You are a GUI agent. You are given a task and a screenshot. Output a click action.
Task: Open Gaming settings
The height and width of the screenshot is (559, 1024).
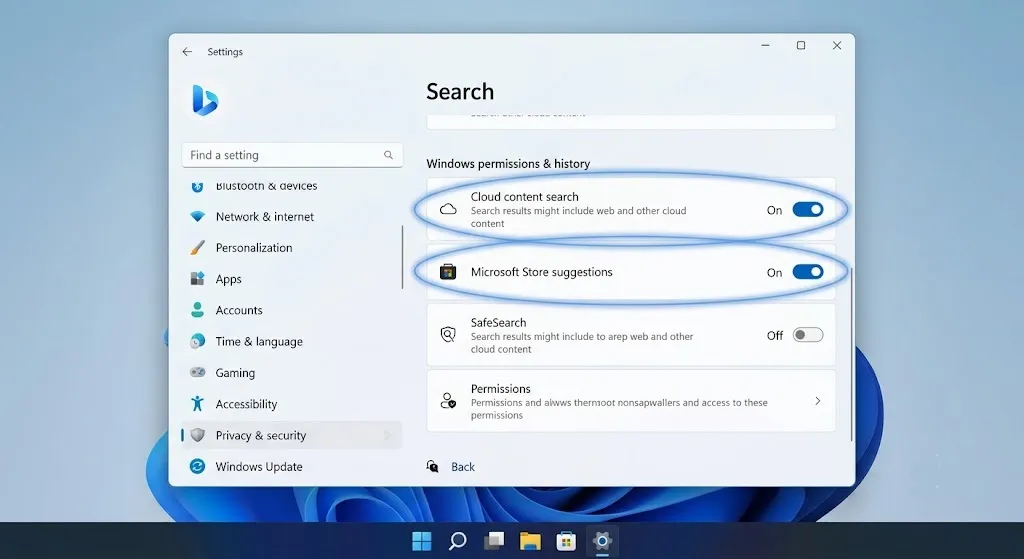[x=292, y=373]
